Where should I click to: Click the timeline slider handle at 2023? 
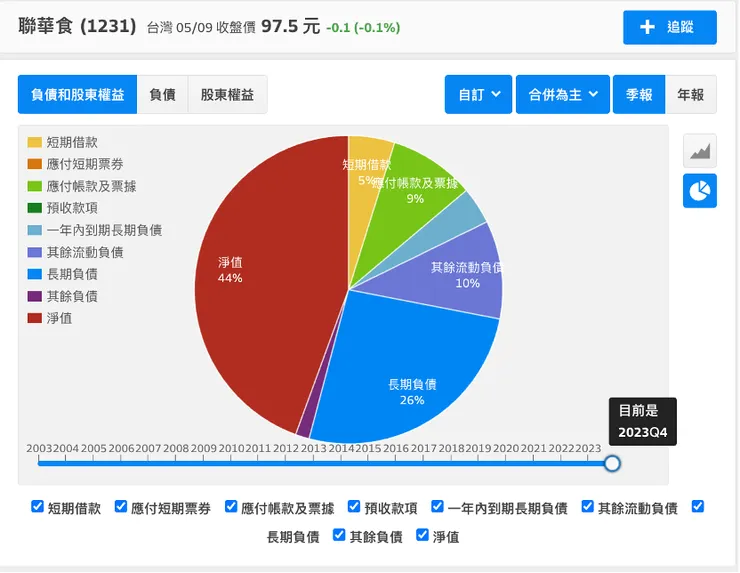click(x=612, y=463)
